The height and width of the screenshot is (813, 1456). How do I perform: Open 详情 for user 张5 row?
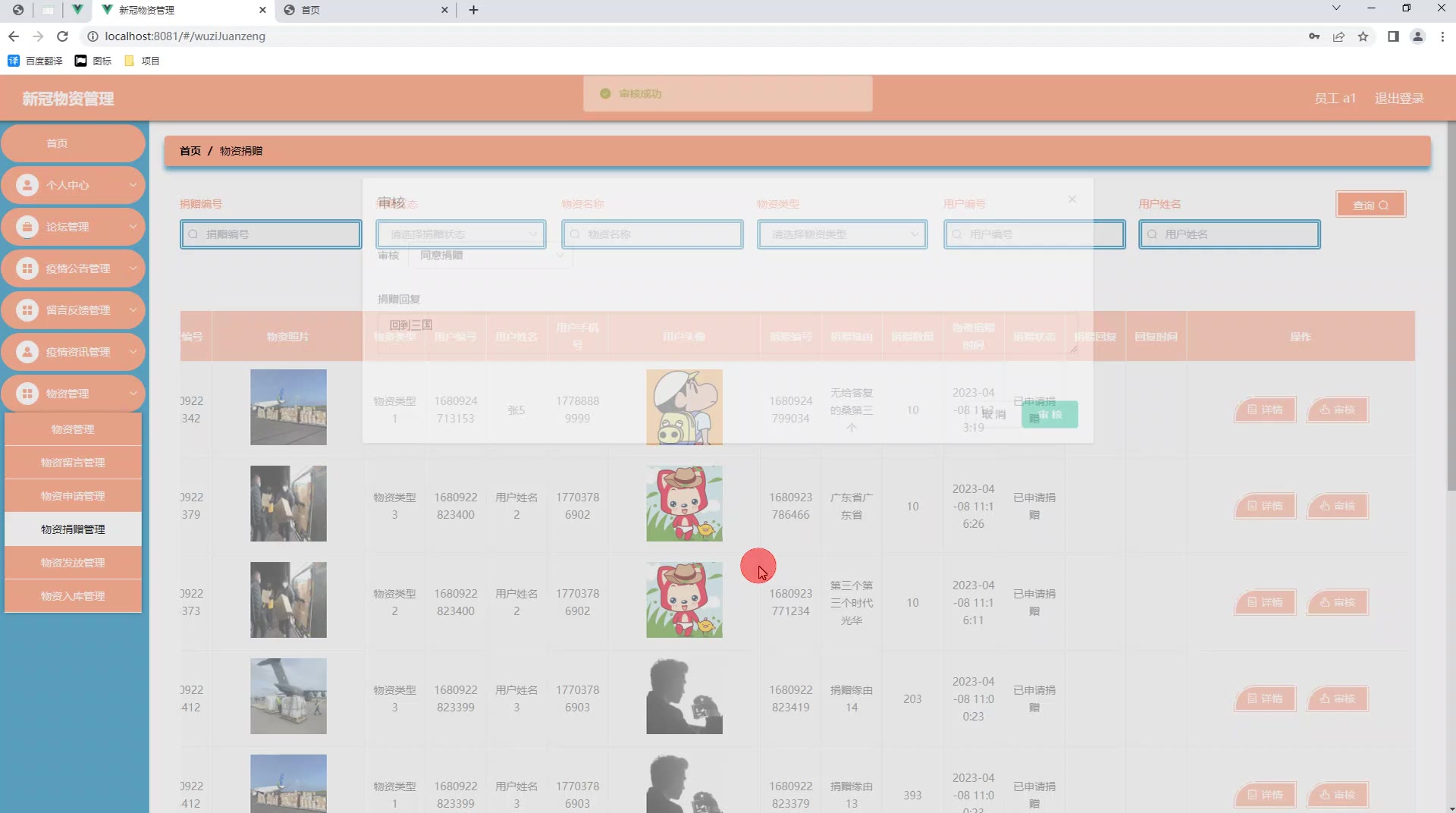pos(1265,410)
